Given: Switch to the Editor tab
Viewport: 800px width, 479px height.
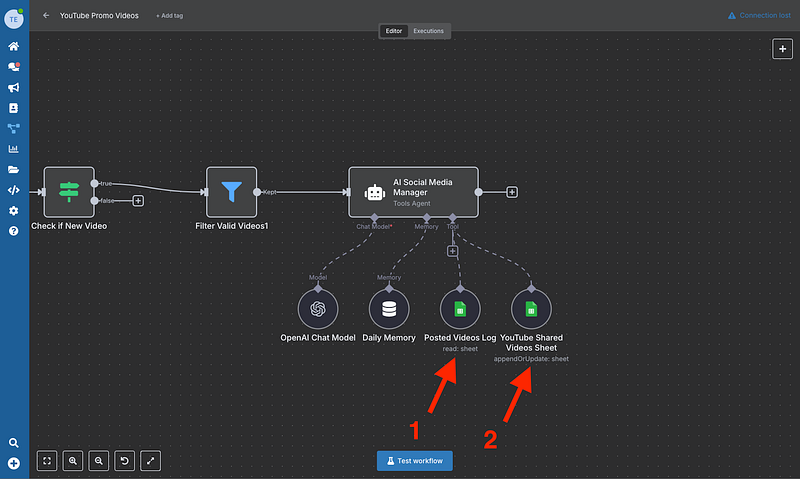Looking at the screenshot, I should pos(394,31).
